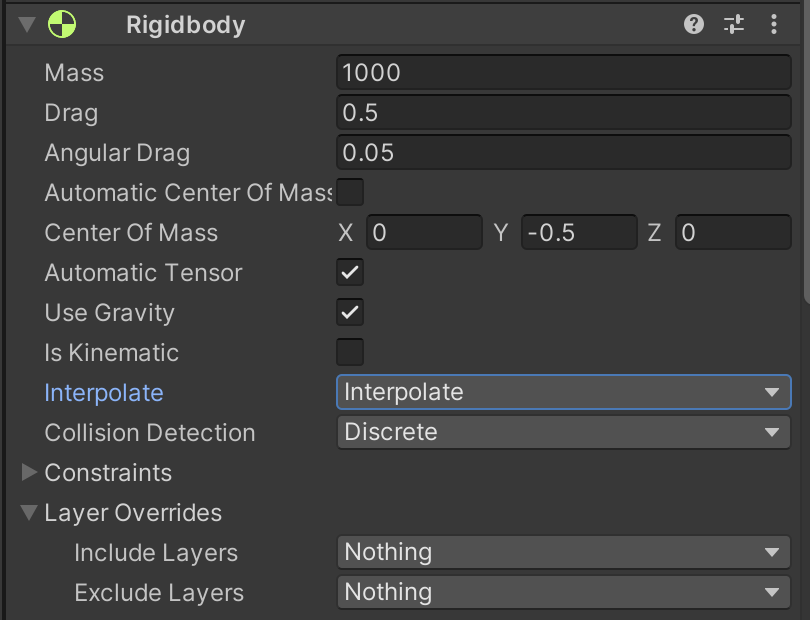Open the Rigidbody three-dot context menu
Image resolution: width=810 pixels, height=620 pixels.
click(774, 25)
